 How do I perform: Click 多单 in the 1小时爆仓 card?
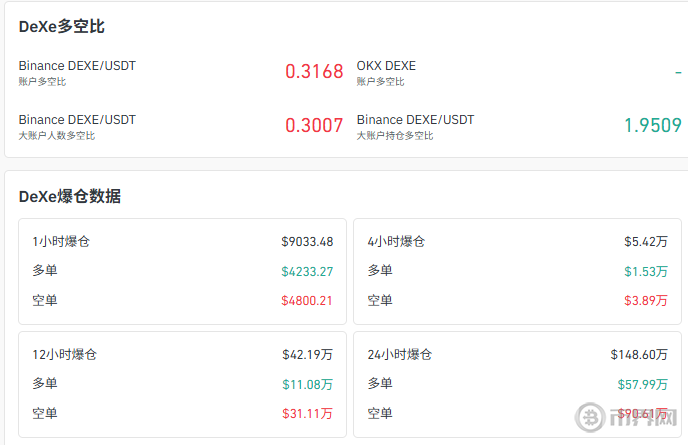click(45, 270)
